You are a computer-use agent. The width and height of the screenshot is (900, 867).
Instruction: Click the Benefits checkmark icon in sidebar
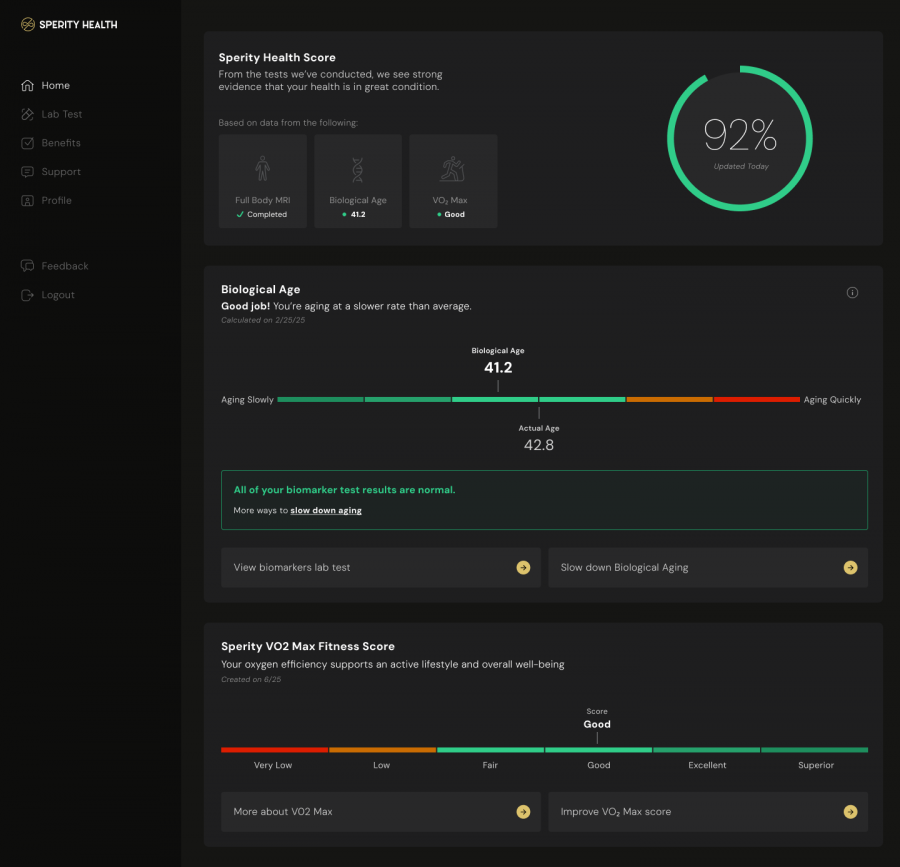tap(27, 143)
